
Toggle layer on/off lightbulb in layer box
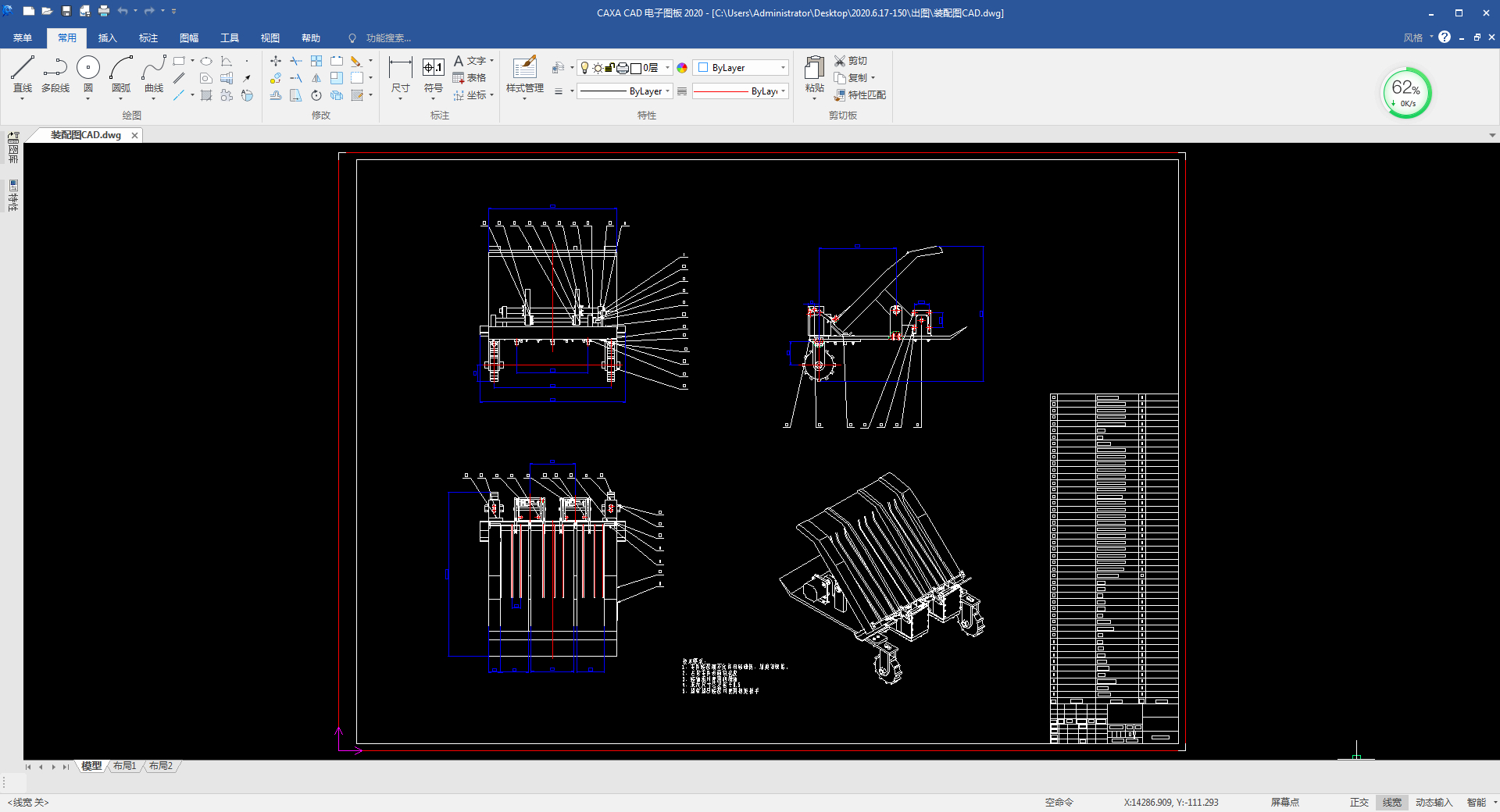coord(584,68)
